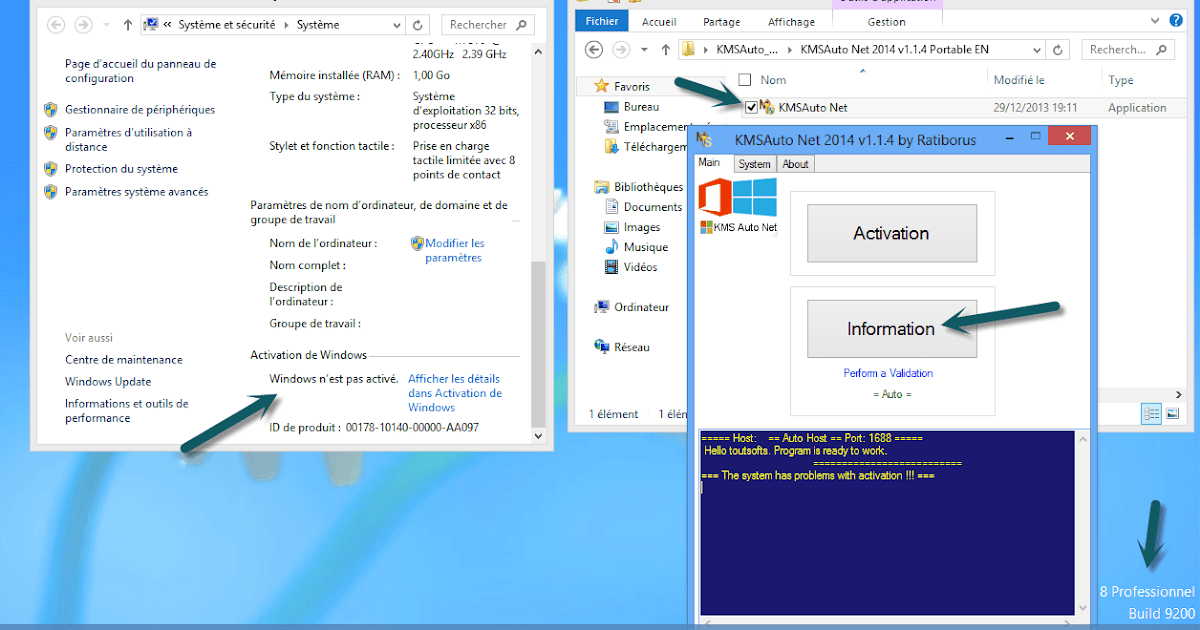This screenshot has width=1200, height=630.
Task: Expand the Système address bar history dropdown
Action: coord(396,25)
